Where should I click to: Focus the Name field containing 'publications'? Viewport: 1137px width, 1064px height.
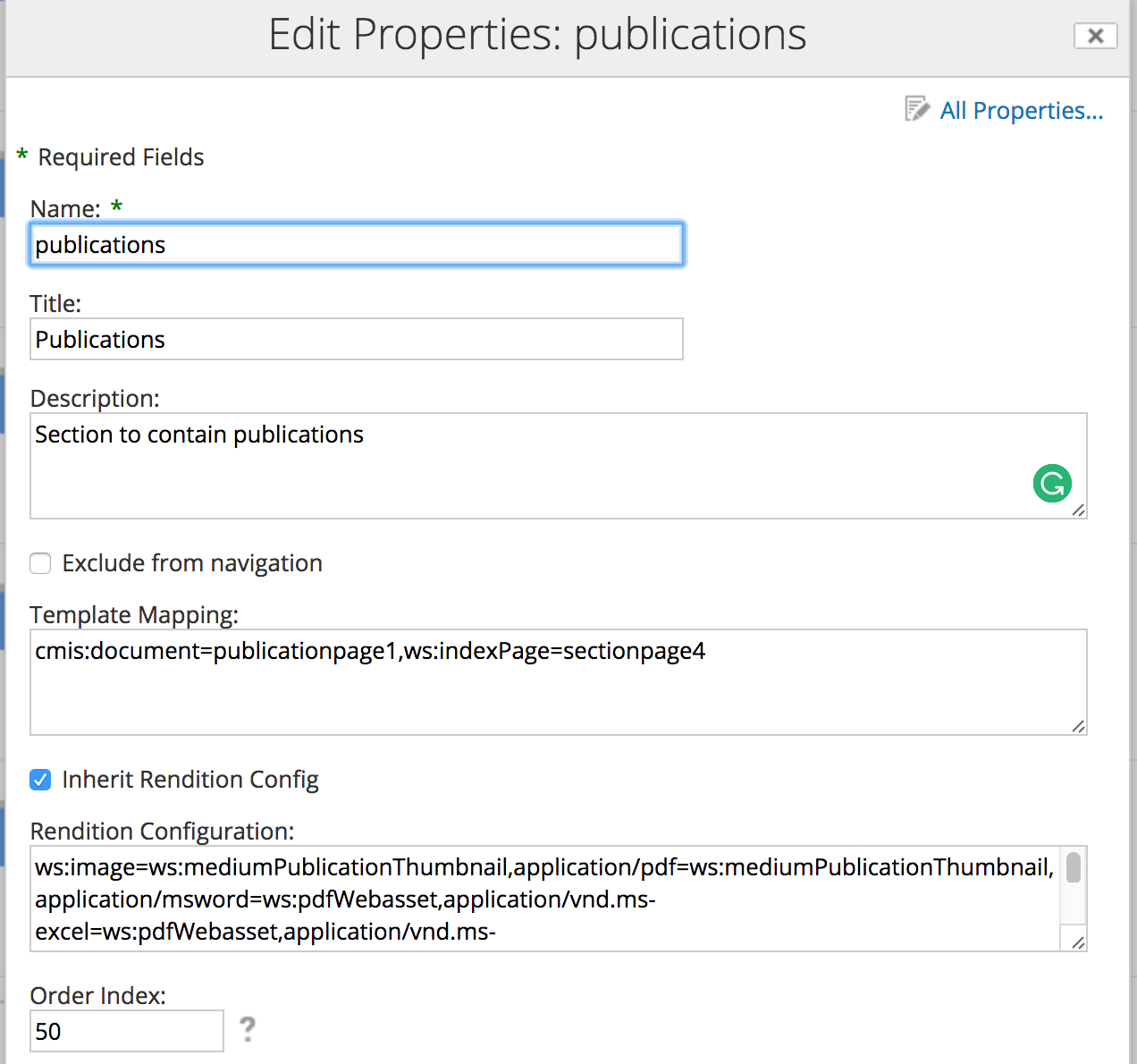point(357,245)
